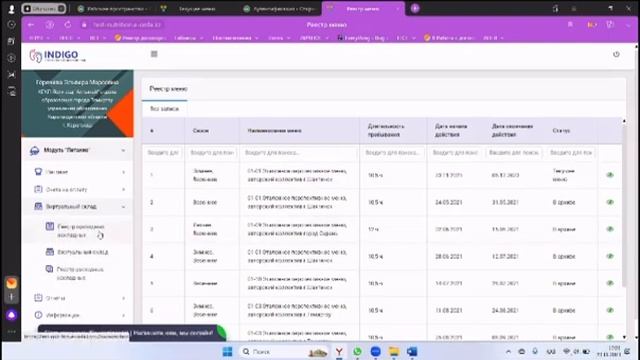
Task: Switch to the Текущее меню browser tab
Action: [x=197, y=9]
